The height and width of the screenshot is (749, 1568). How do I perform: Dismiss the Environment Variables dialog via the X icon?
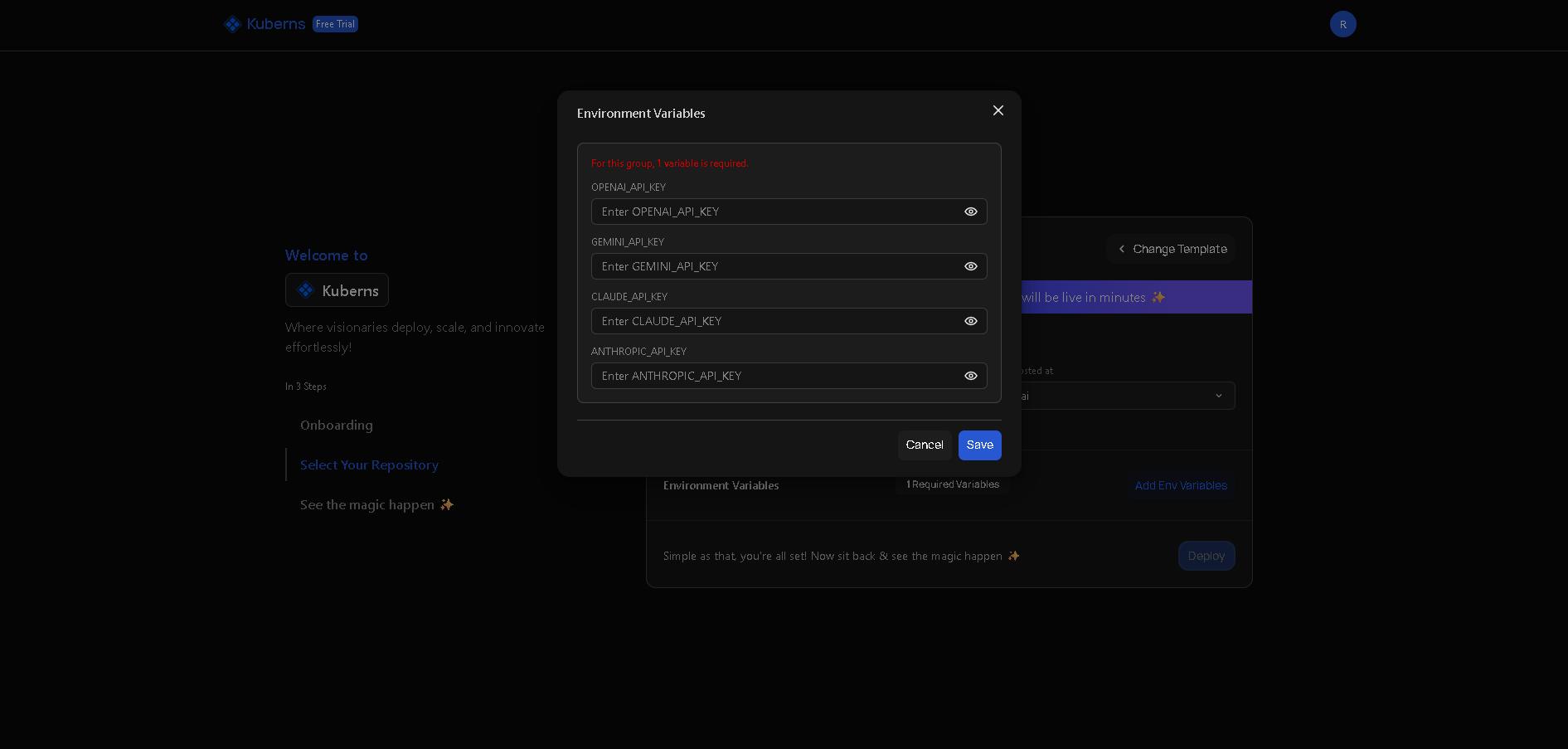[998, 110]
